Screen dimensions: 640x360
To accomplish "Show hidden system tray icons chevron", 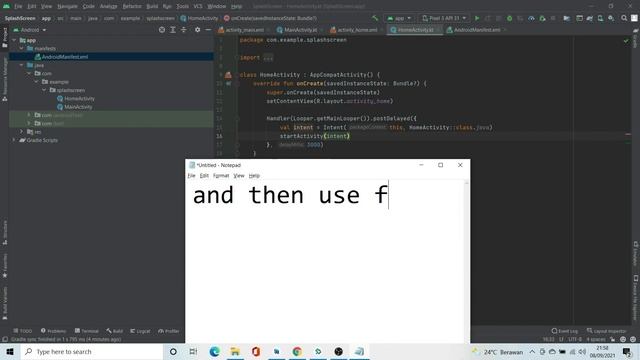I will click(x=532, y=351).
